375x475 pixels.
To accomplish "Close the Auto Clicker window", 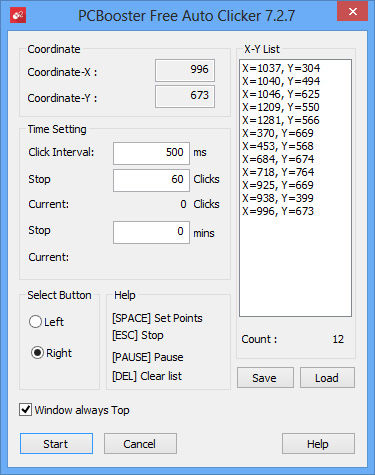I will [352, 11].
